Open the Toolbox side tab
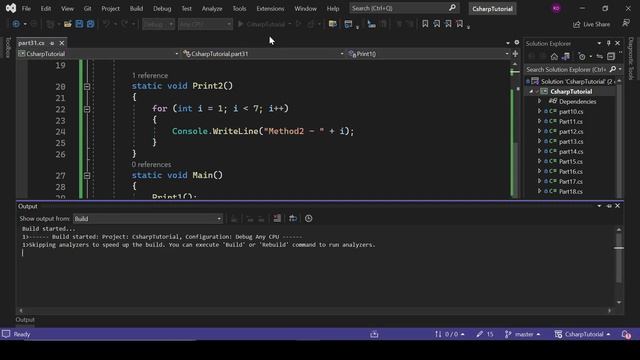The height and width of the screenshot is (360, 640). tap(7, 47)
